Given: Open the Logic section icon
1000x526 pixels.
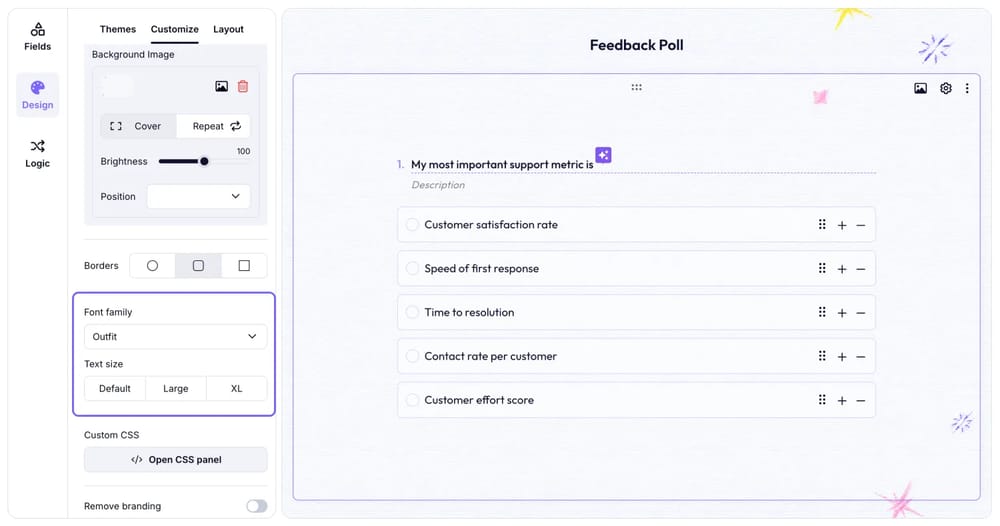Looking at the screenshot, I should pos(37,153).
